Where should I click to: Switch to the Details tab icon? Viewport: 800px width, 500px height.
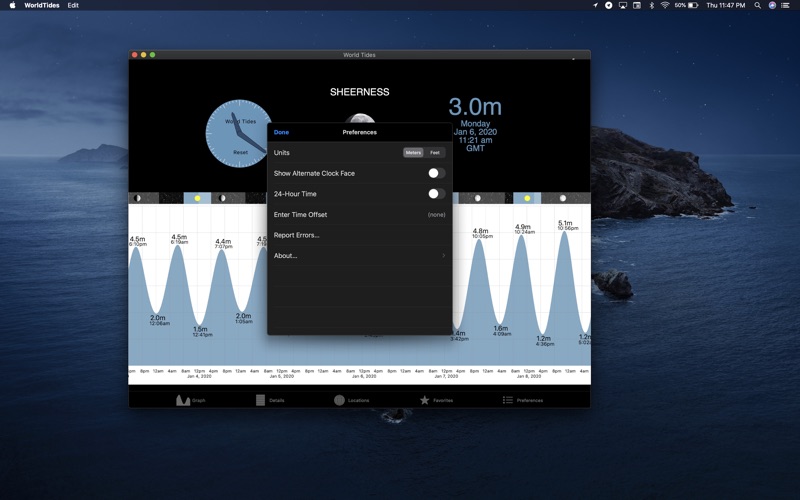(260, 400)
